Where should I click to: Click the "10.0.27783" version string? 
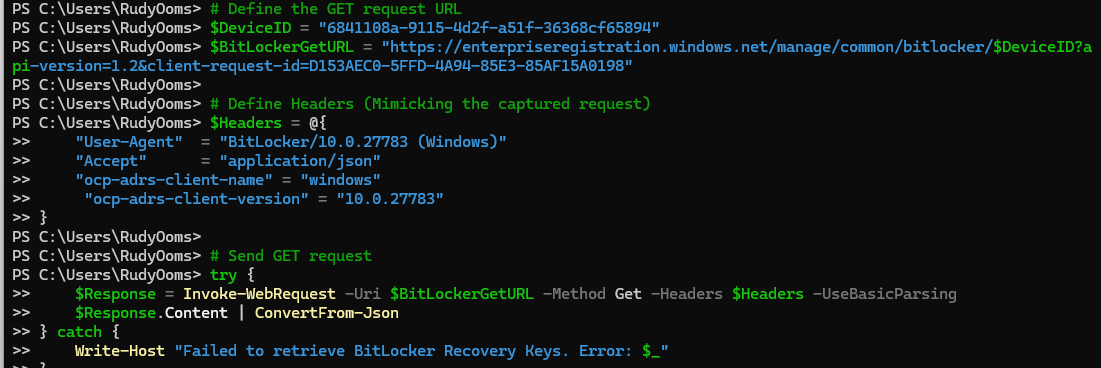tap(390, 199)
